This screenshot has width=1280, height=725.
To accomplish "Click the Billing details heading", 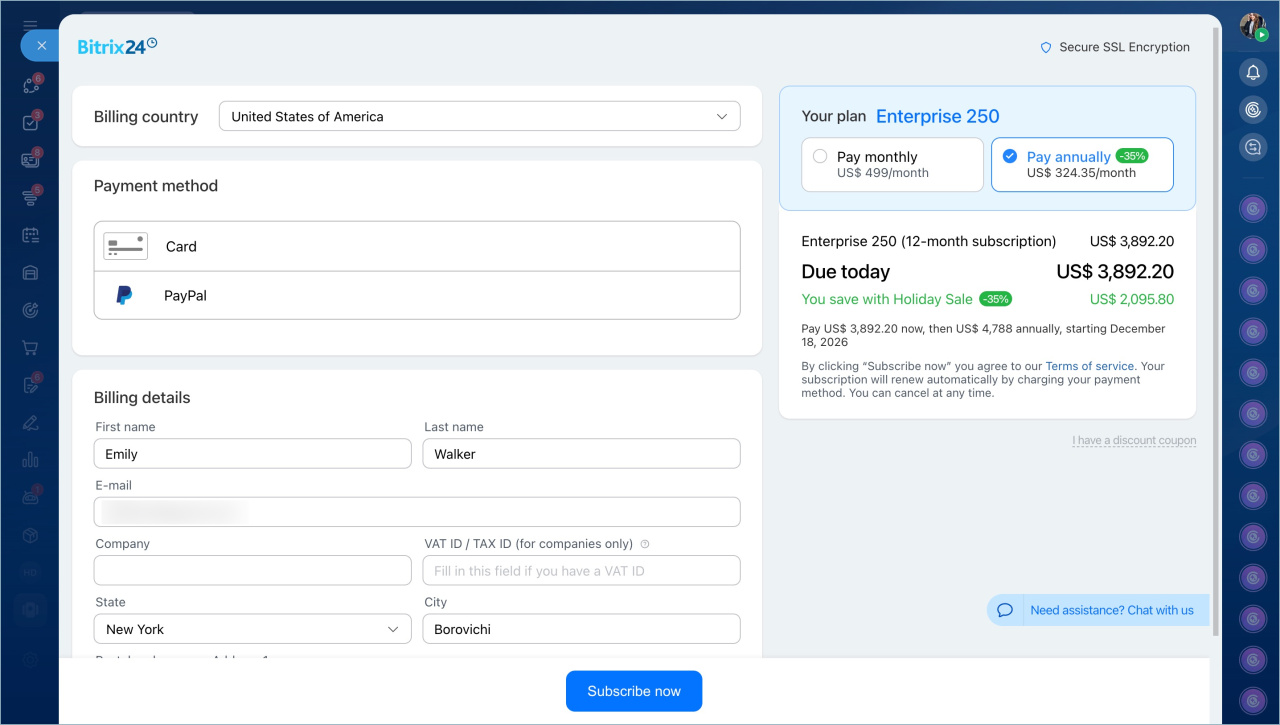I will tap(142, 397).
